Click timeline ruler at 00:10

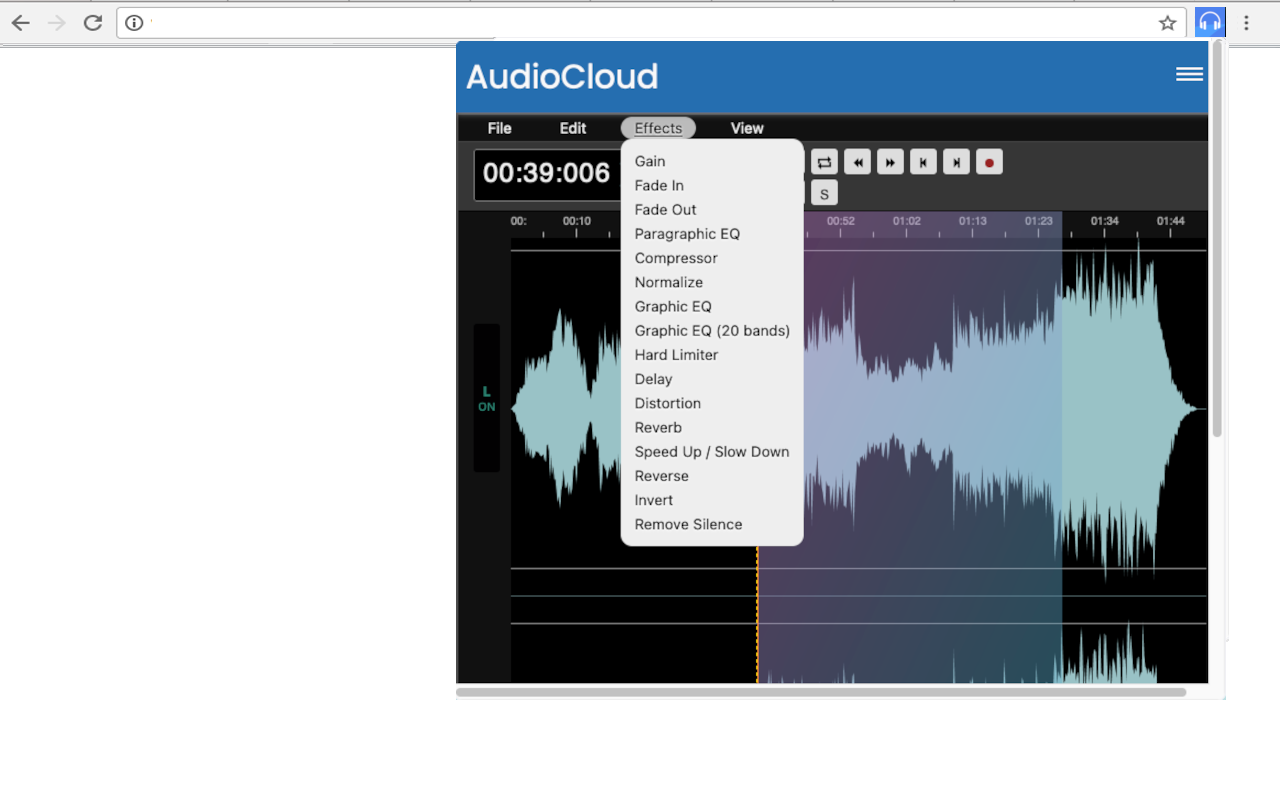click(576, 221)
